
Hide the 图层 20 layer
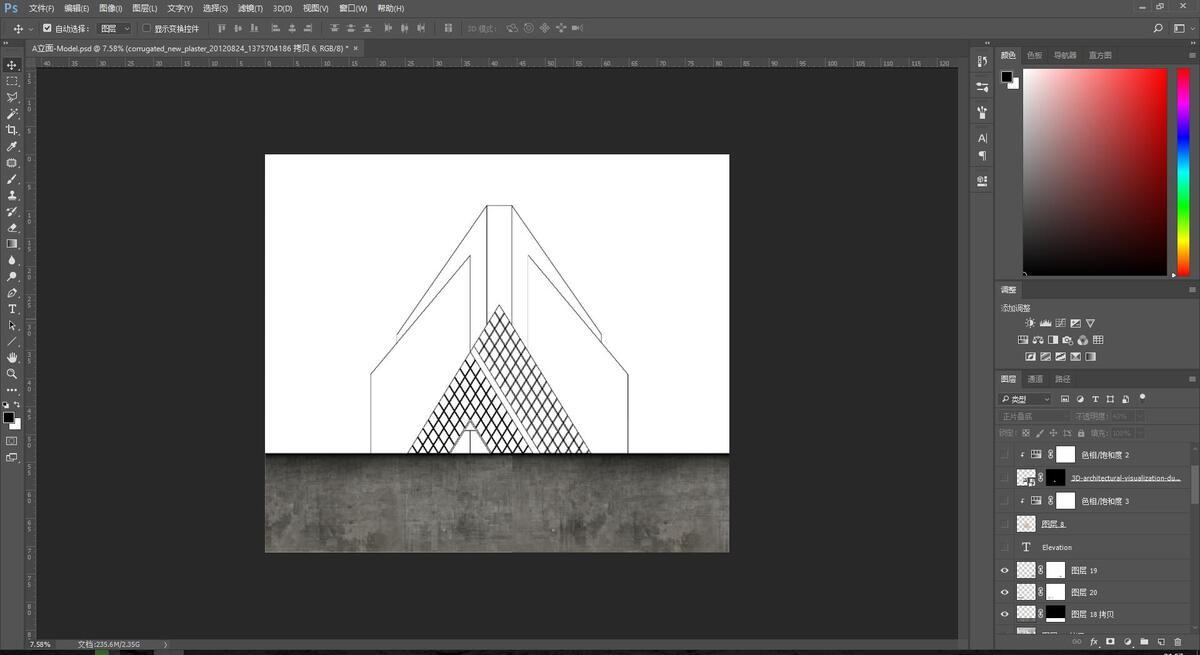tap(1005, 592)
